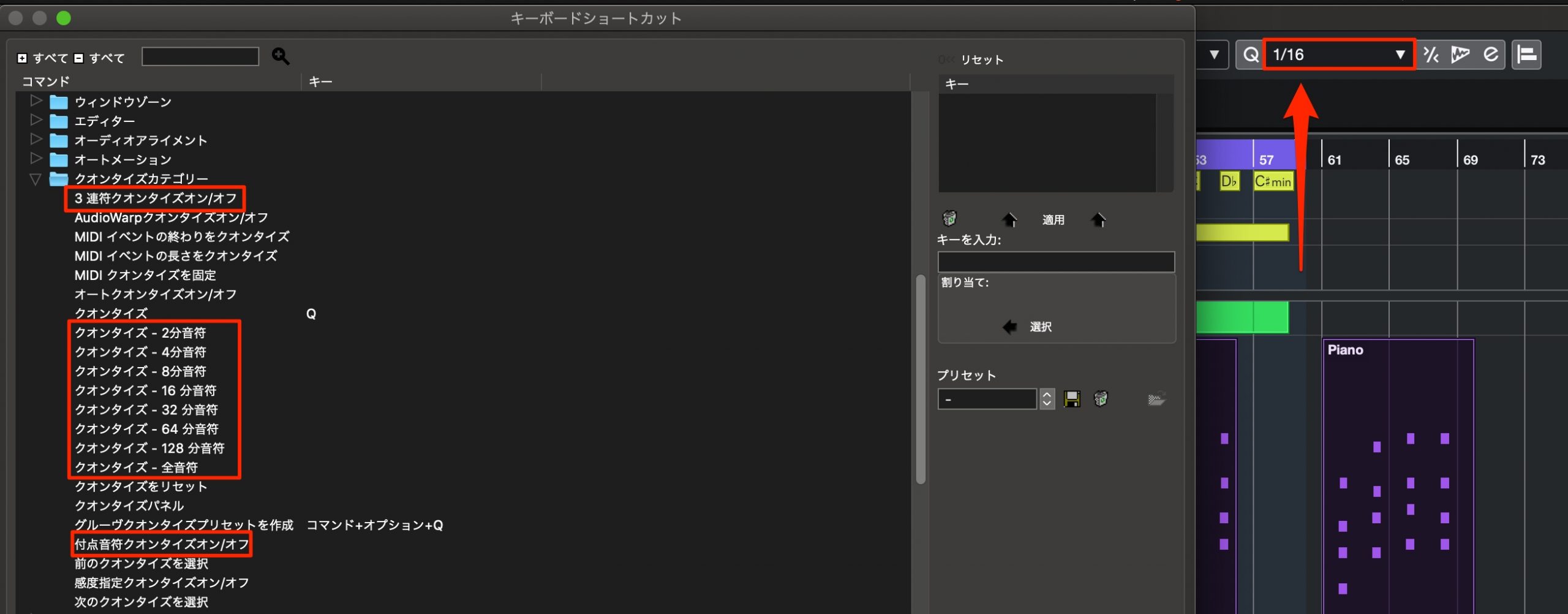Viewport: 1568px width, 614px height.
Task: Select オートクオンタイズオン/オフ command
Action: pos(155,294)
